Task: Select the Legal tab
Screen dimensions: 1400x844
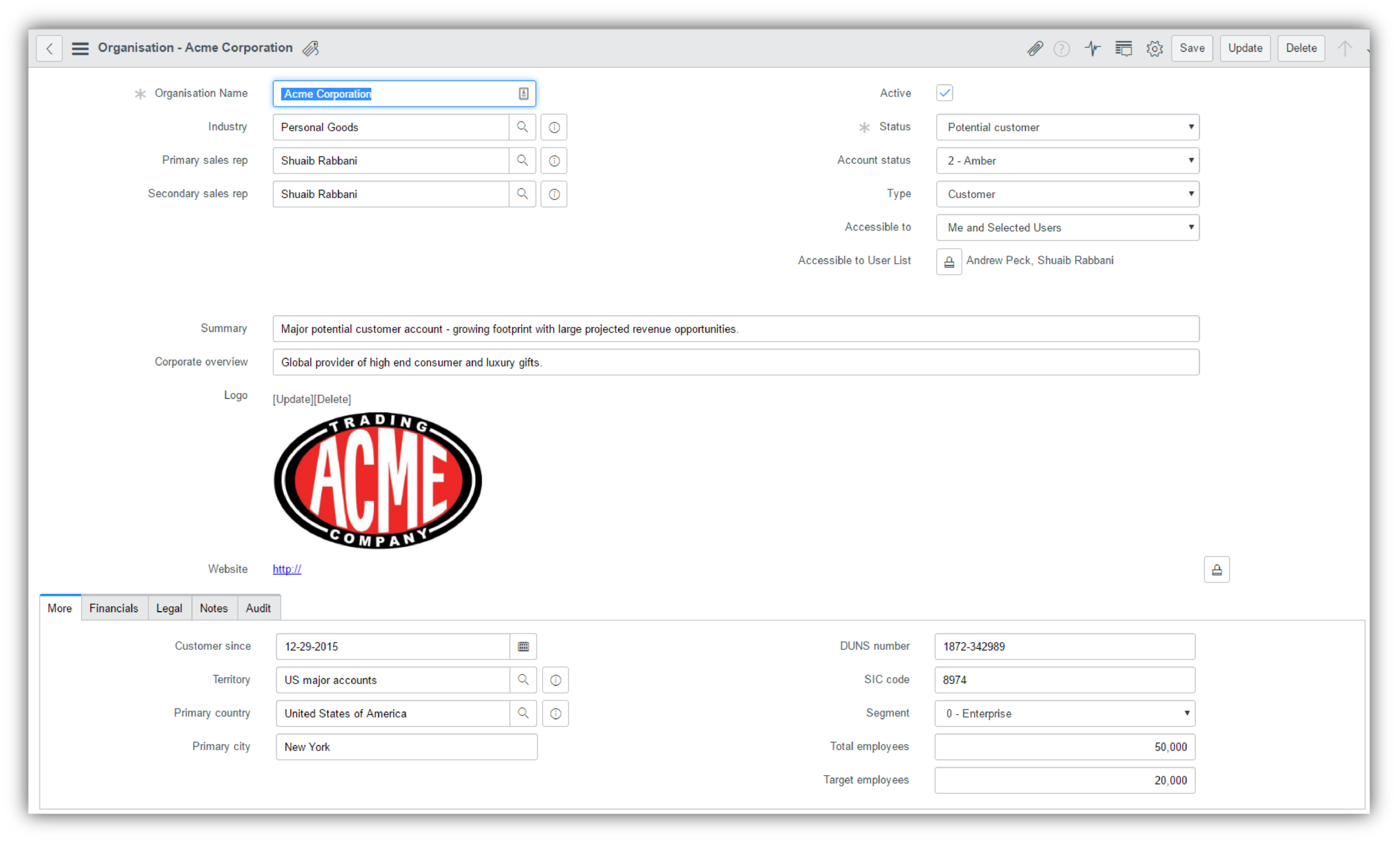Action: pyautogui.click(x=169, y=608)
